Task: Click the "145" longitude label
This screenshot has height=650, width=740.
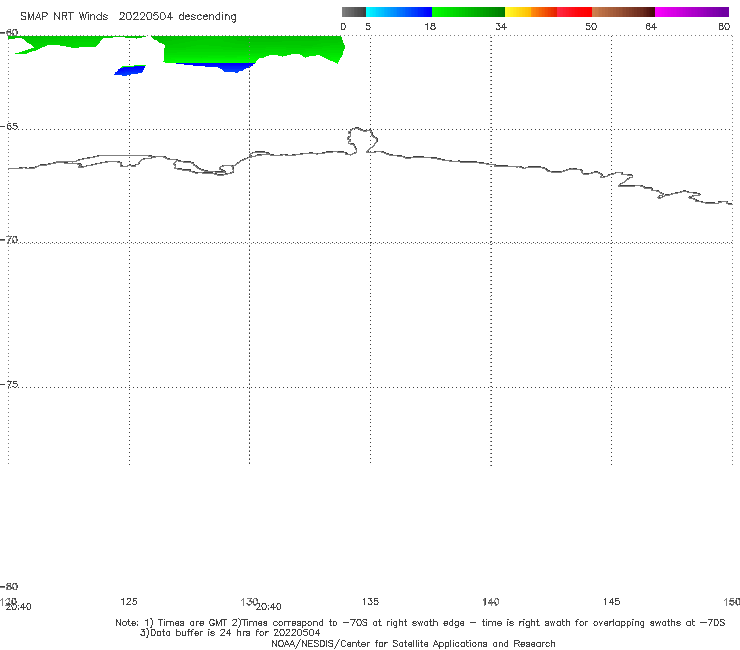Action: [611, 601]
